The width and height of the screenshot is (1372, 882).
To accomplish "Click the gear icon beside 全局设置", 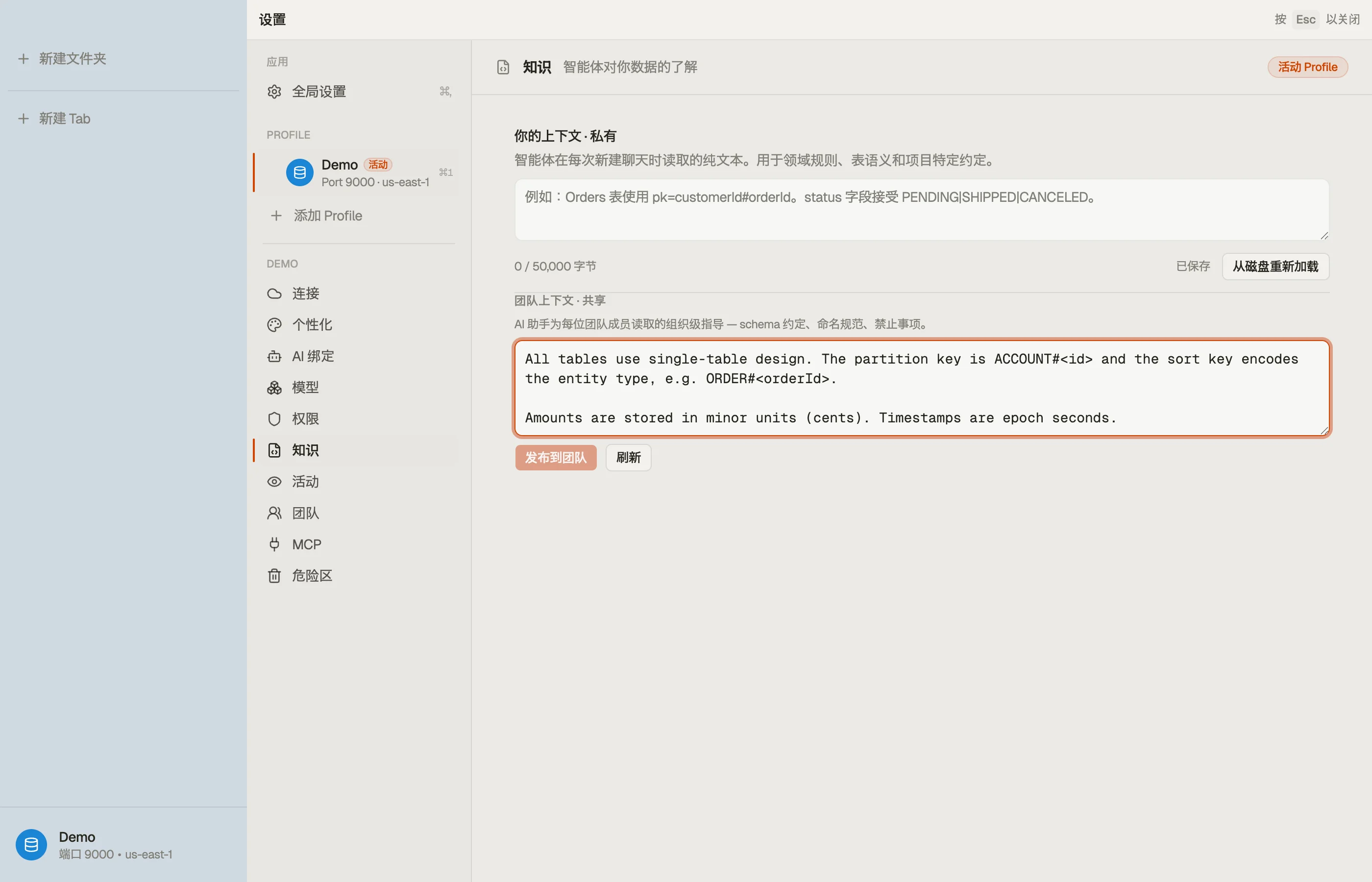I will tap(274, 92).
